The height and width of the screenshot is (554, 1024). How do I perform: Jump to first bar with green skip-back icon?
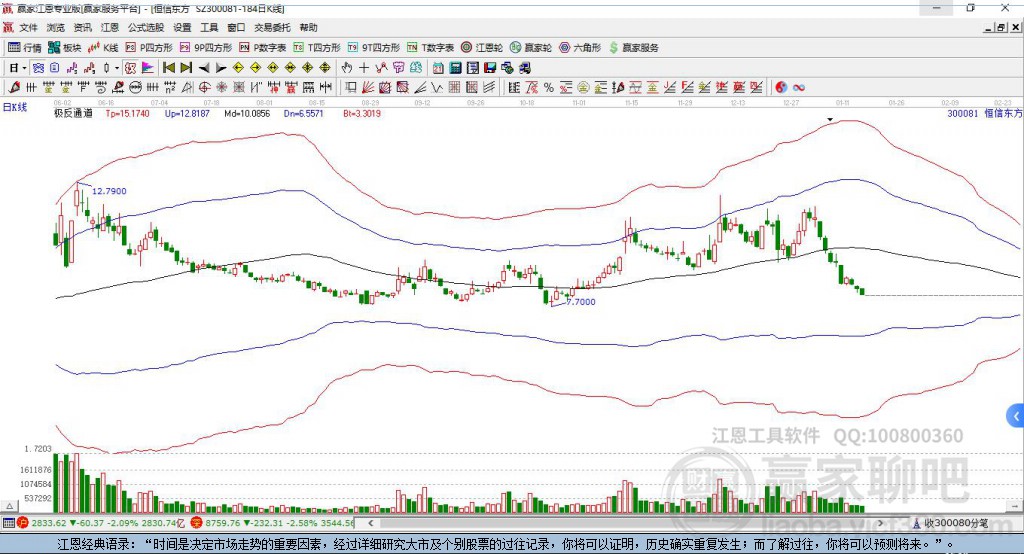(168, 68)
